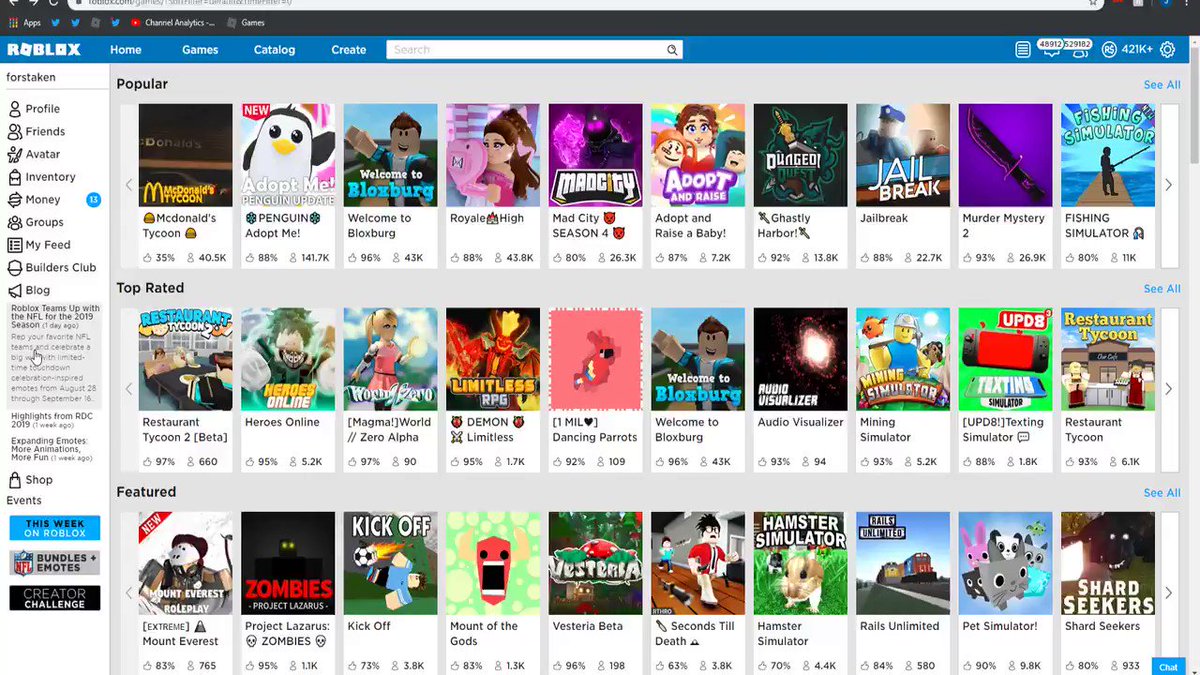This screenshot has height=675, width=1200.
Task: Open the friend requests icon in header
Action: tap(1080, 51)
